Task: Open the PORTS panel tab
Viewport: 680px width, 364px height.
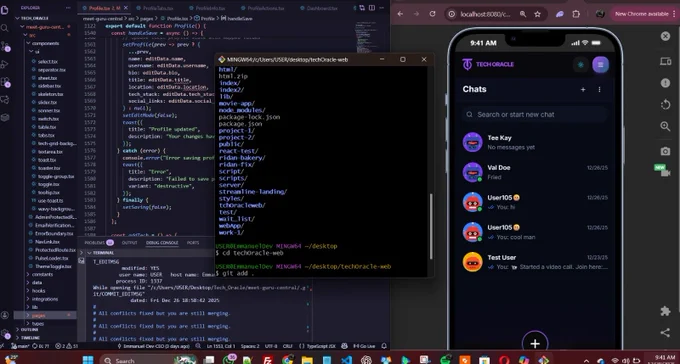Action: [193, 243]
